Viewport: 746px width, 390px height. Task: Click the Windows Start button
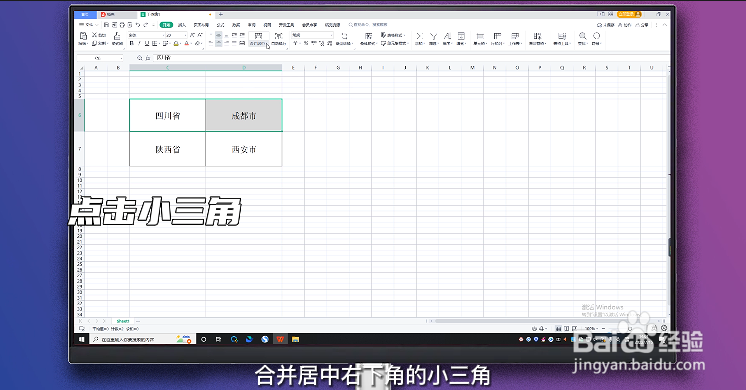(x=81, y=339)
